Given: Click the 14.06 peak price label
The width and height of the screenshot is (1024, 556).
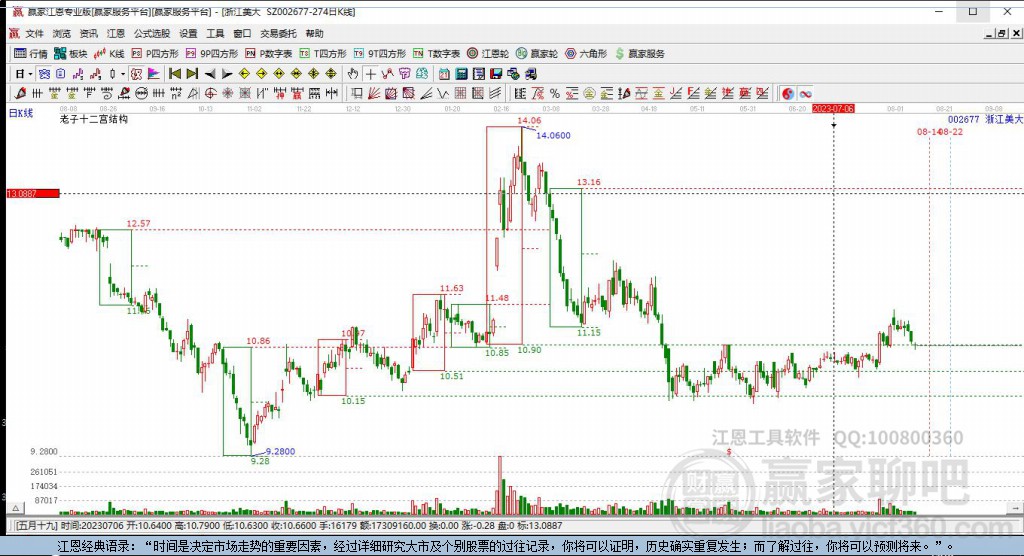Looking at the screenshot, I should coord(529,120).
